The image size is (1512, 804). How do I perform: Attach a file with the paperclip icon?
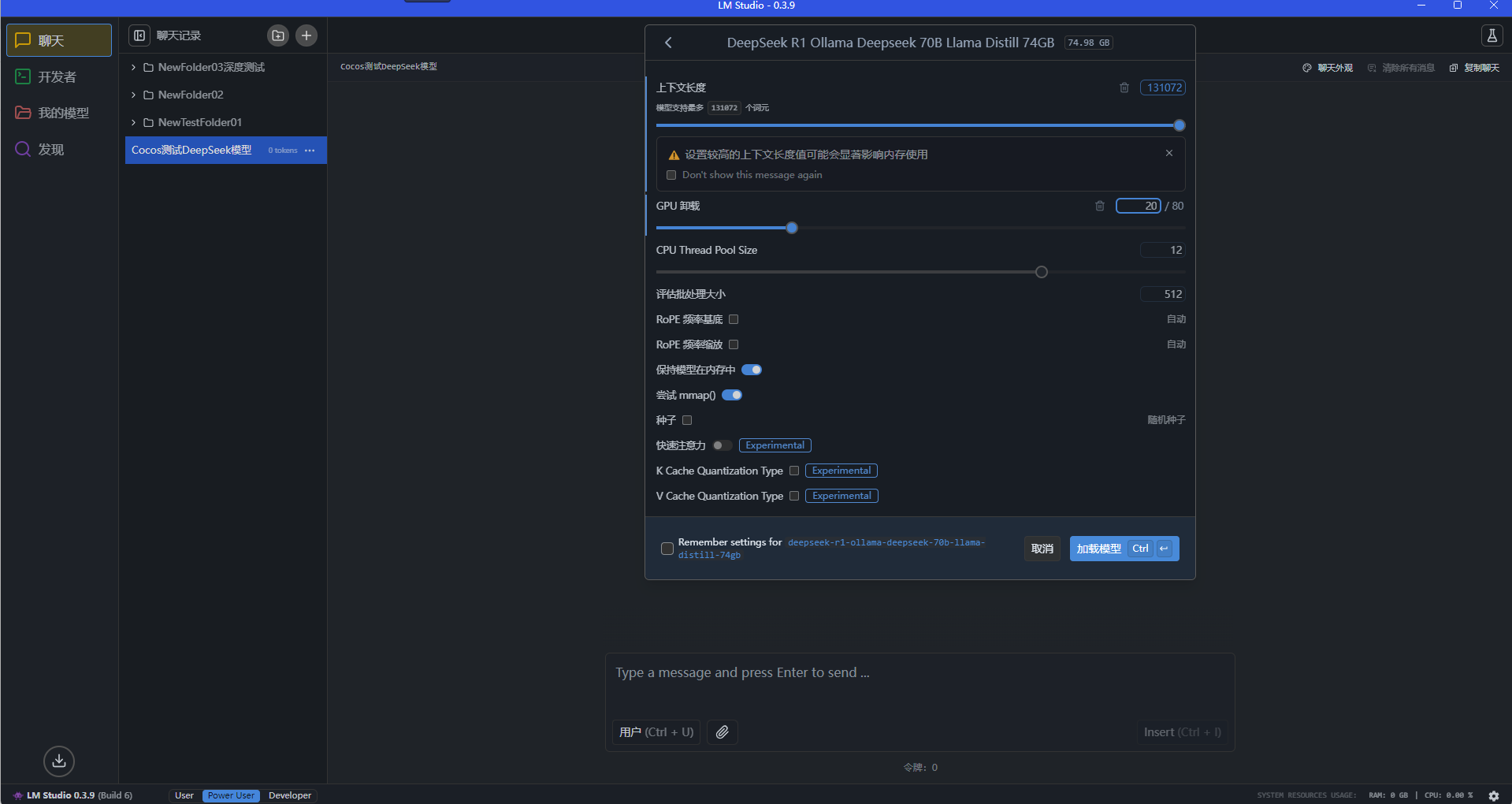[x=723, y=732]
